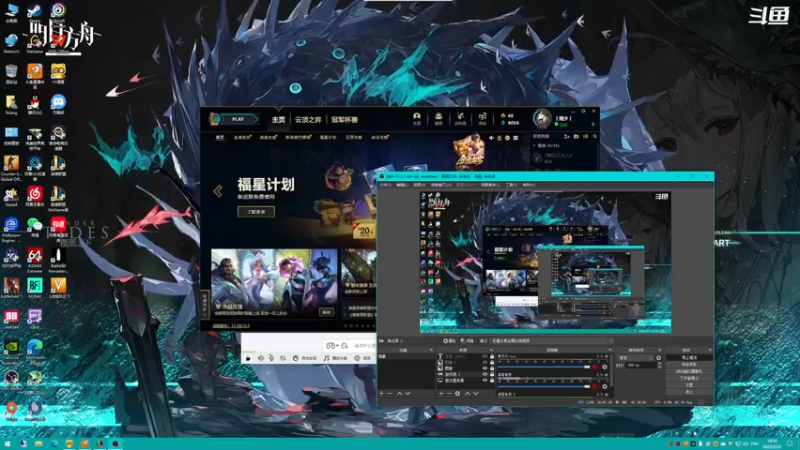Remove the selected scene with the minus icon
800x450 pixels.
(390, 393)
